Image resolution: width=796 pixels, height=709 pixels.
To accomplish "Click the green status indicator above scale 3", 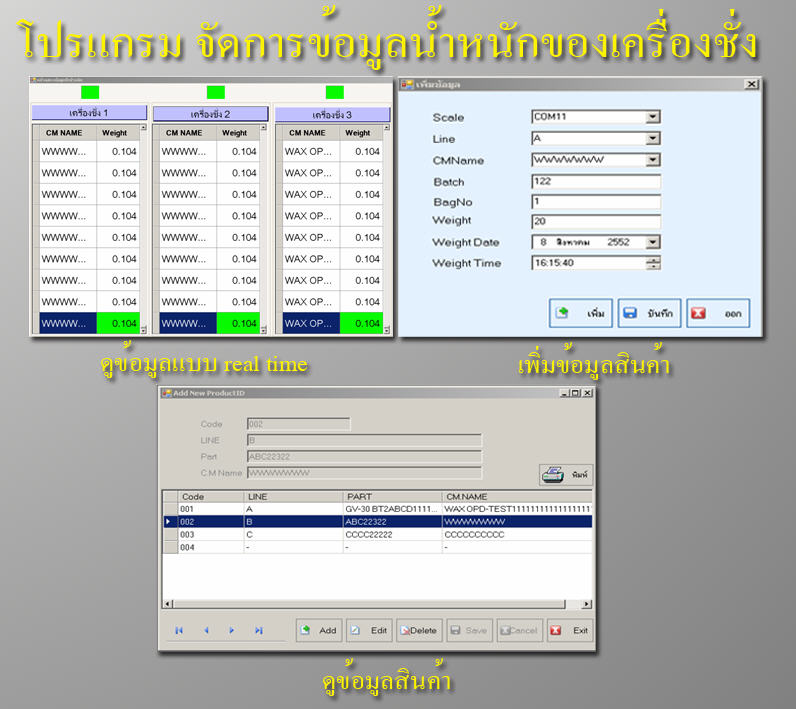I will [x=335, y=92].
